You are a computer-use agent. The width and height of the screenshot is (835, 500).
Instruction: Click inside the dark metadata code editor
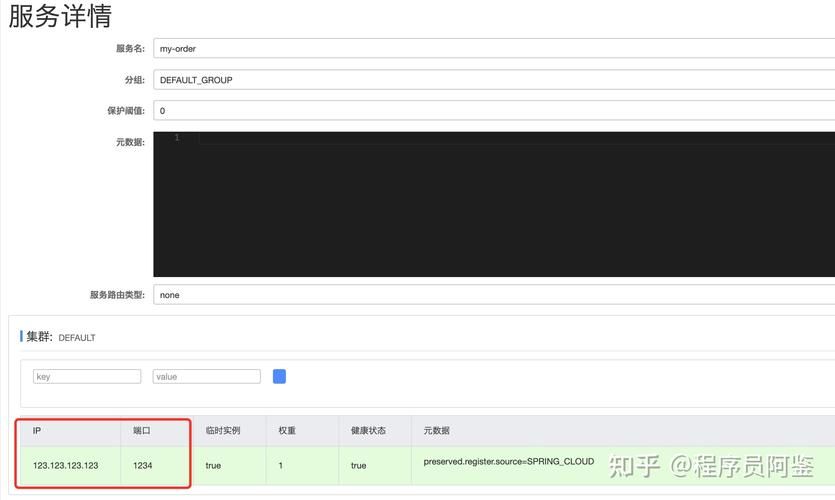tap(494, 204)
